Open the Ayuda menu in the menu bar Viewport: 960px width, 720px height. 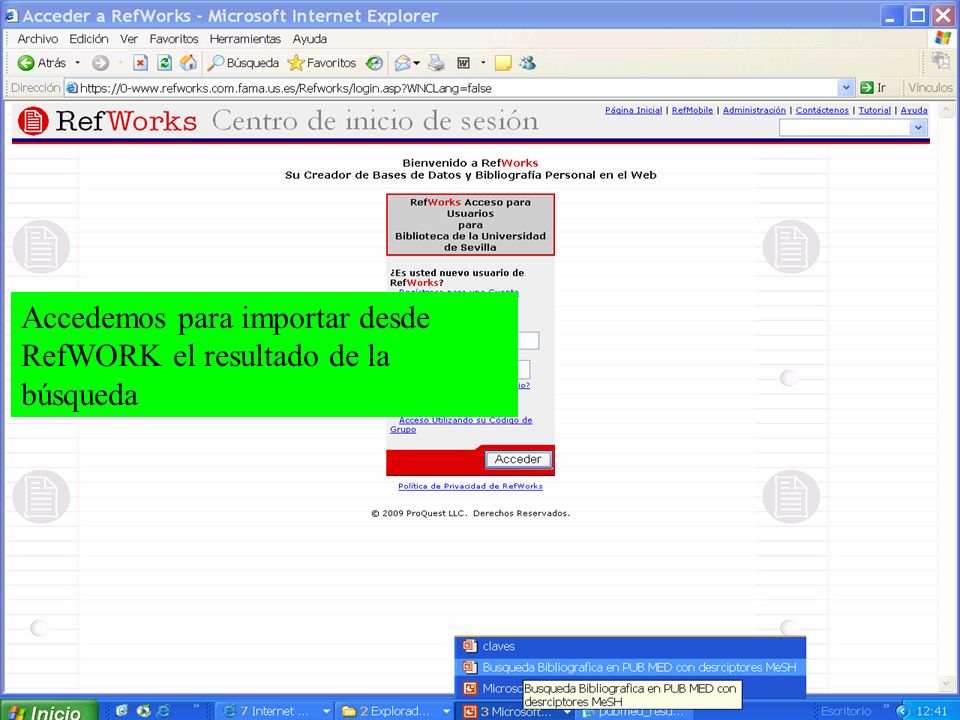(309, 39)
